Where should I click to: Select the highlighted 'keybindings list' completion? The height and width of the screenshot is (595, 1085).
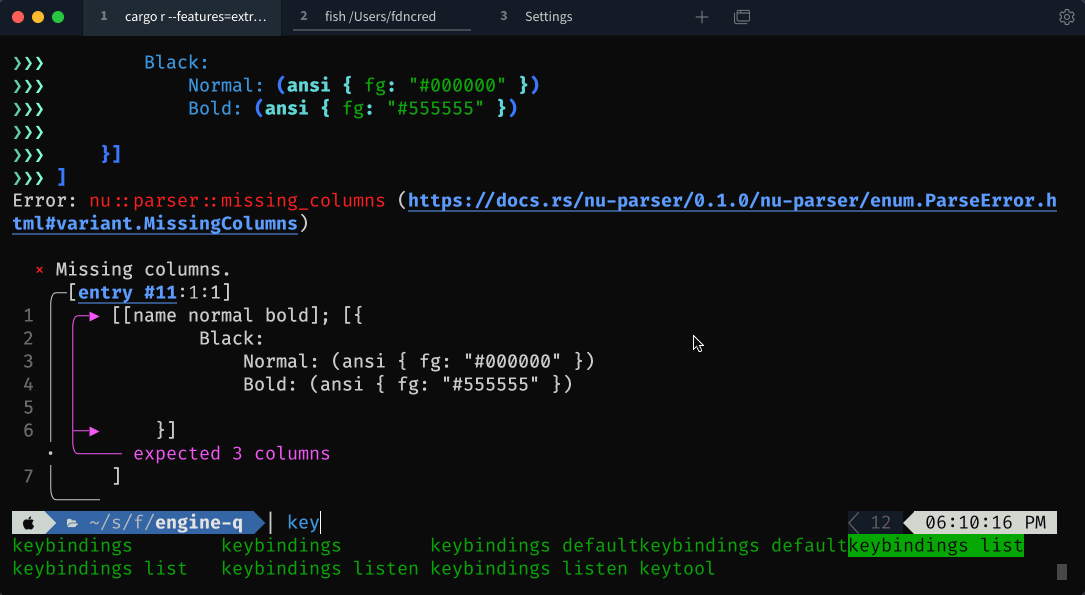tap(935, 545)
